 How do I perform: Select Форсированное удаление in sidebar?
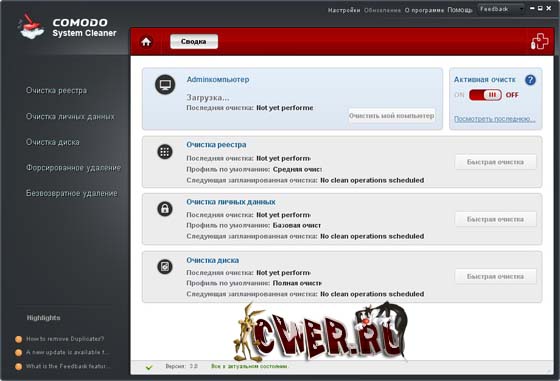[73, 168]
